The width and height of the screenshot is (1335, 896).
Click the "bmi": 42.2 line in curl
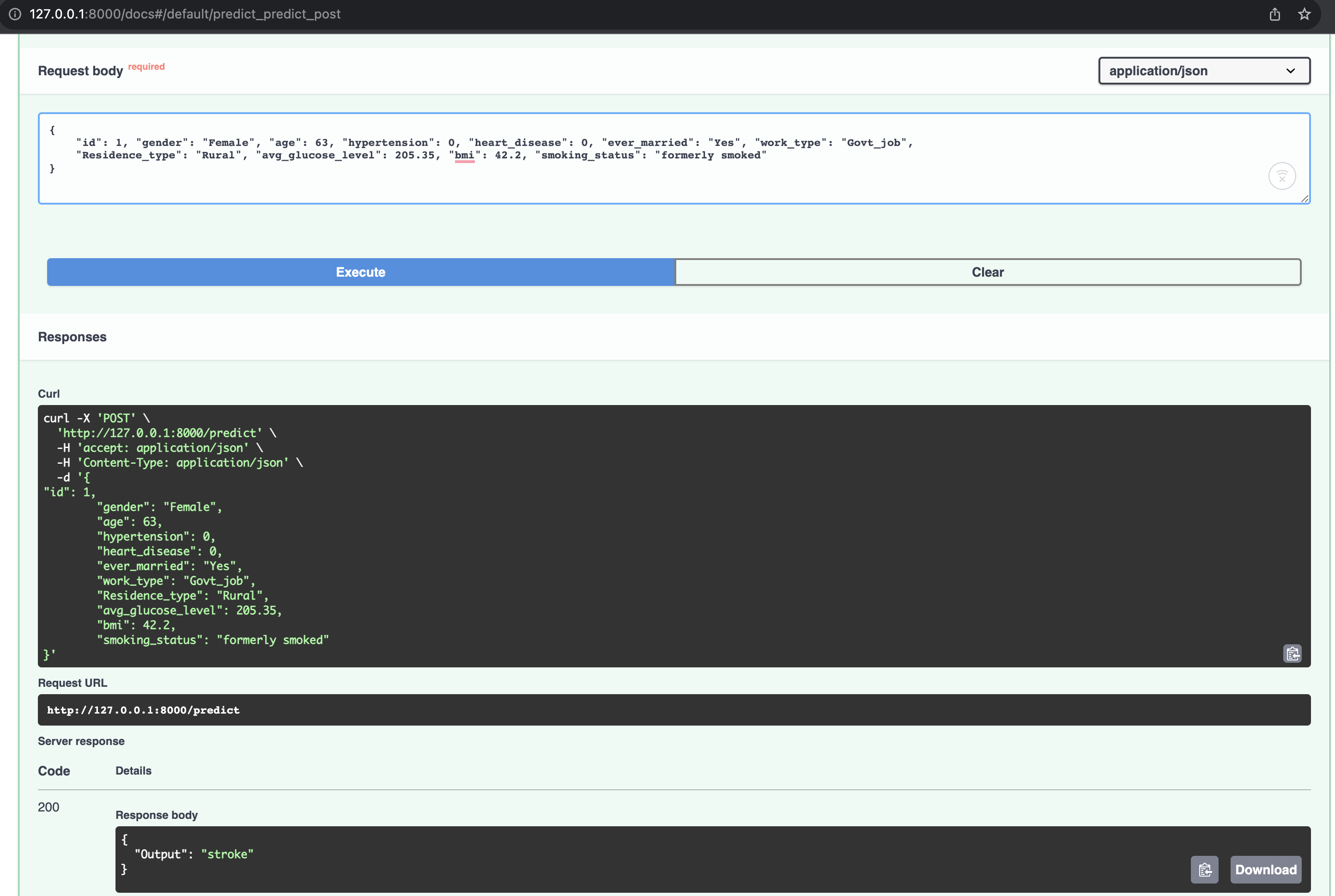pos(136,625)
